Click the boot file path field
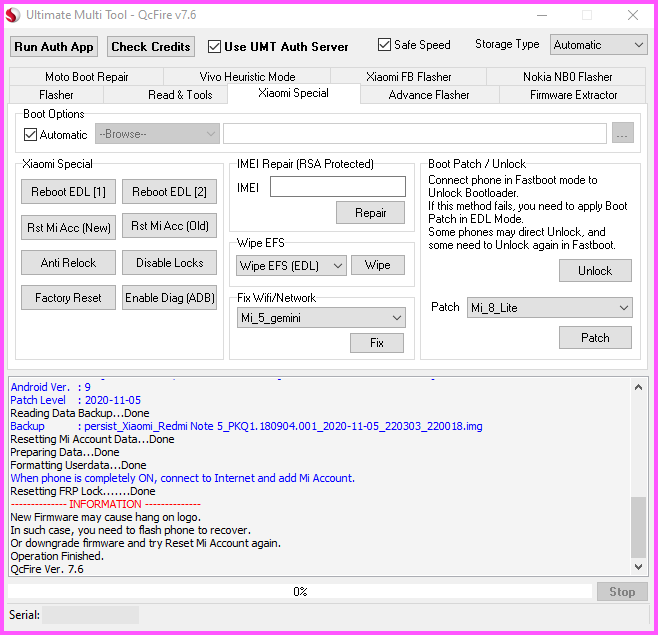The image size is (658, 635). (415, 133)
